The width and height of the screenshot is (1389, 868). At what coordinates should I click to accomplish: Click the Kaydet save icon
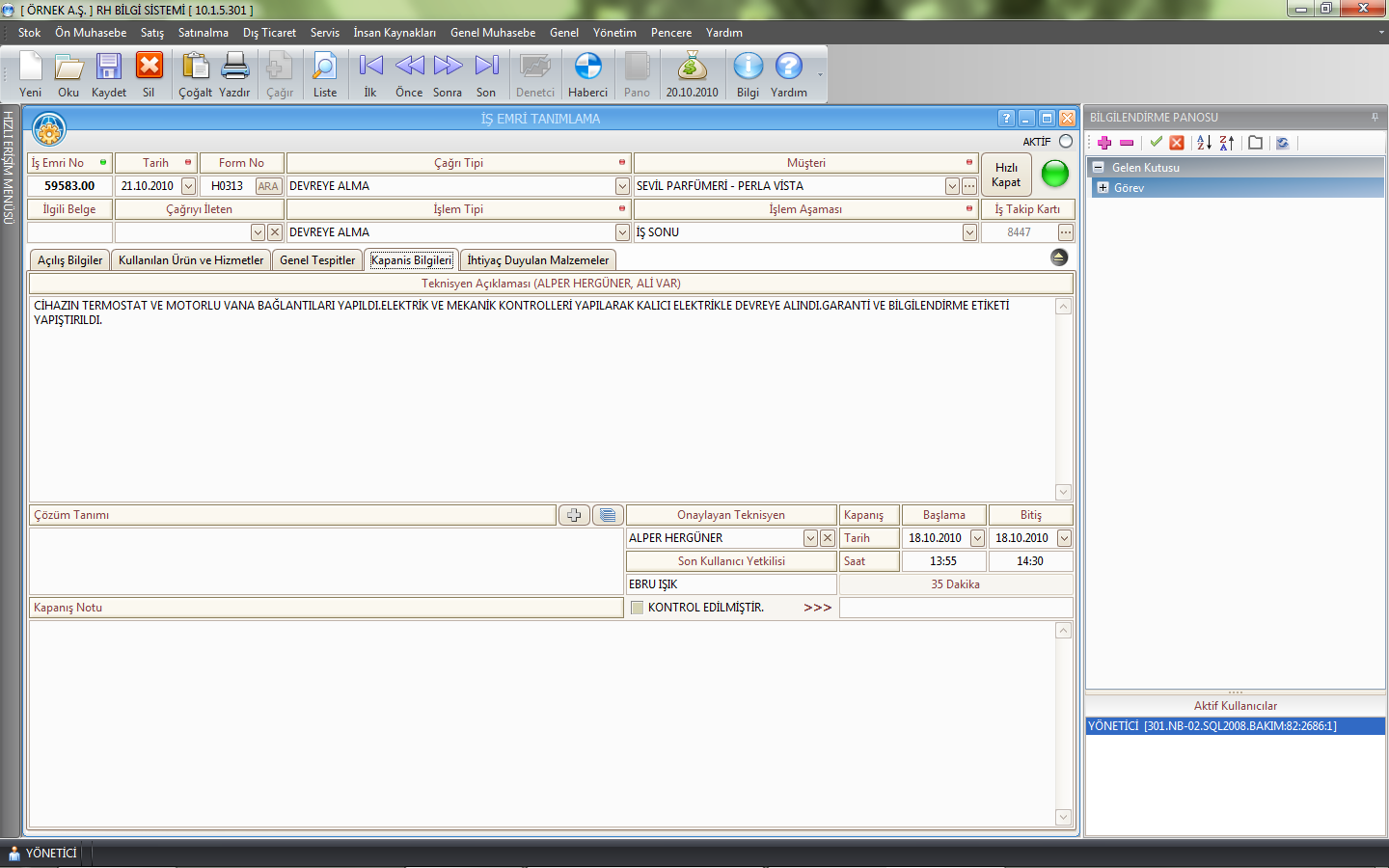click(108, 68)
